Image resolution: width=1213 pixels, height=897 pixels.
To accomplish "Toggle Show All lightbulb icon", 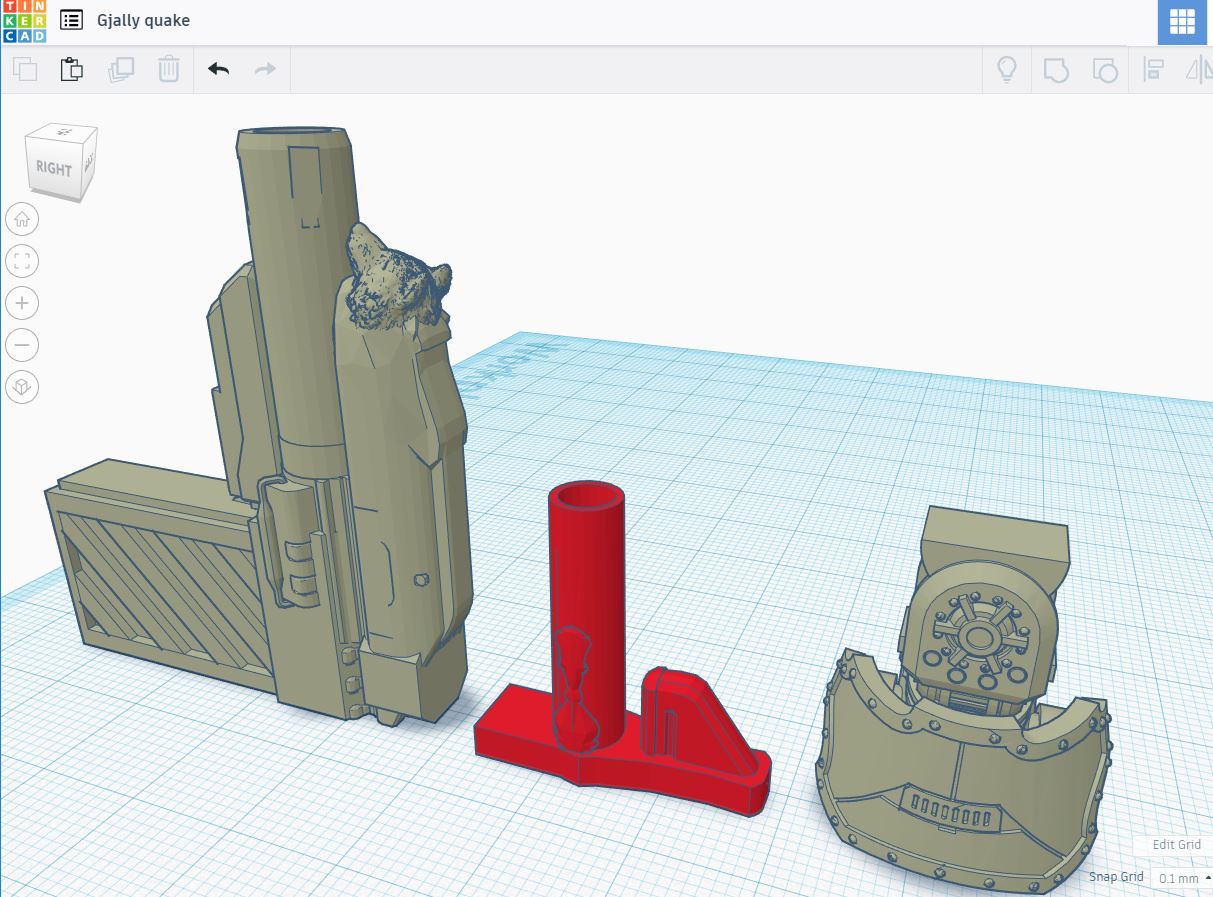I will (1006, 69).
